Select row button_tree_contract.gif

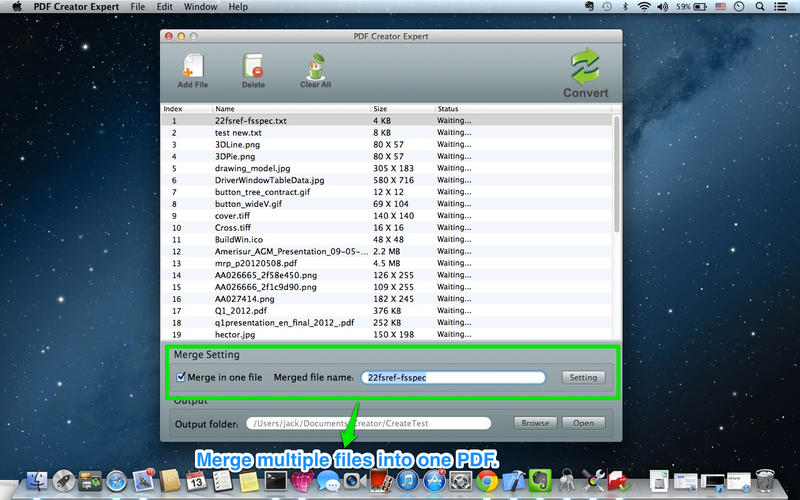(x=387, y=192)
